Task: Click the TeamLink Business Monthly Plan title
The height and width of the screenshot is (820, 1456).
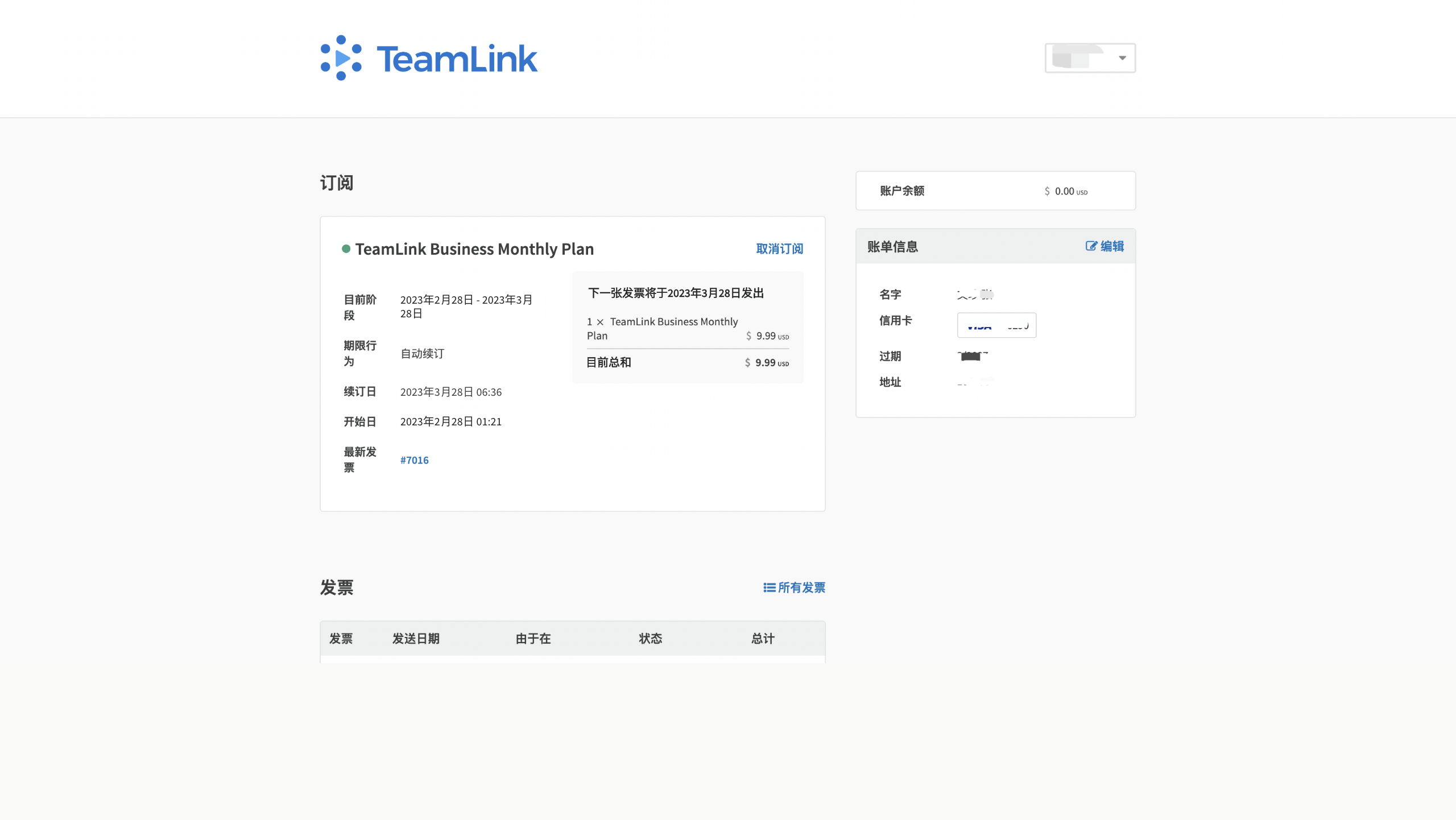Action: (x=474, y=249)
